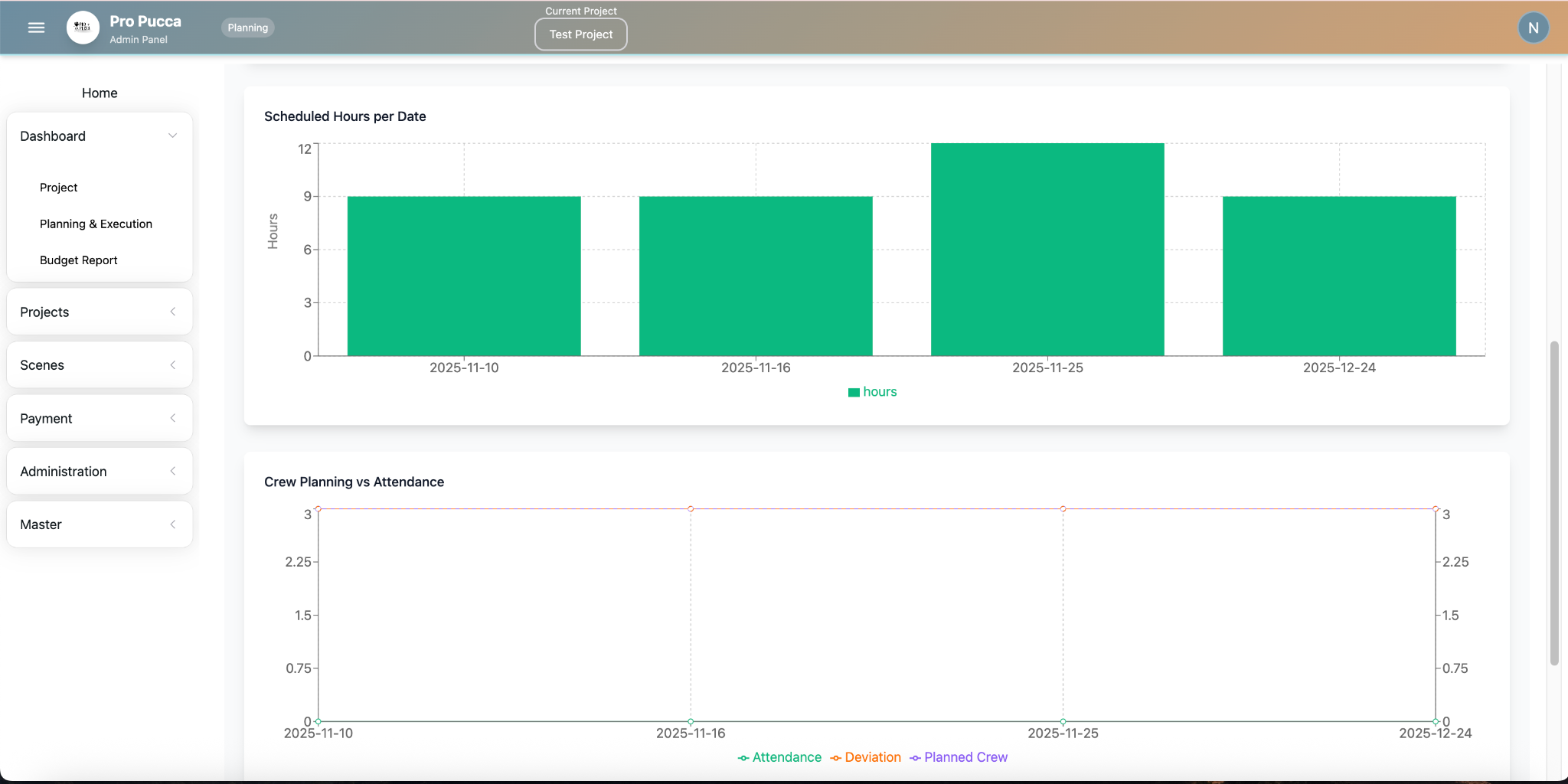Toggle Planned Crew series in legend
The width and height of the screenshot is (1568, 784).
pyautogui.click(x=959, y=757)
